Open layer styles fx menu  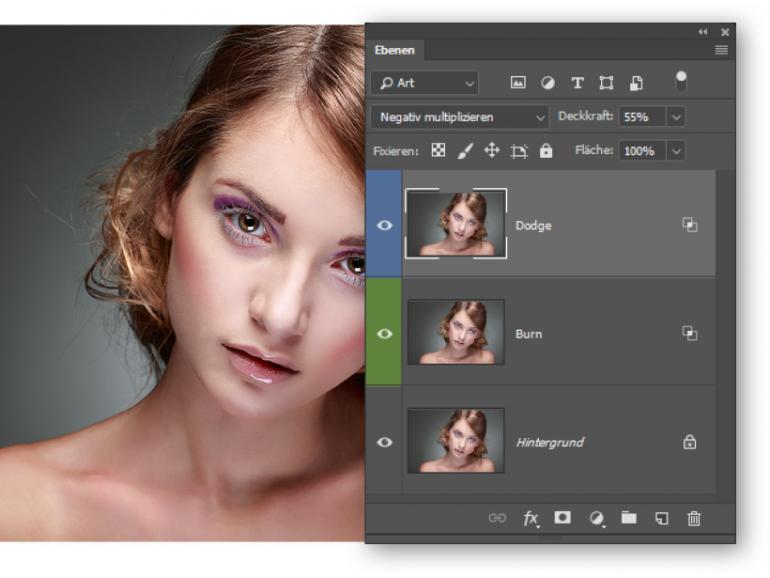click(530, 518)
